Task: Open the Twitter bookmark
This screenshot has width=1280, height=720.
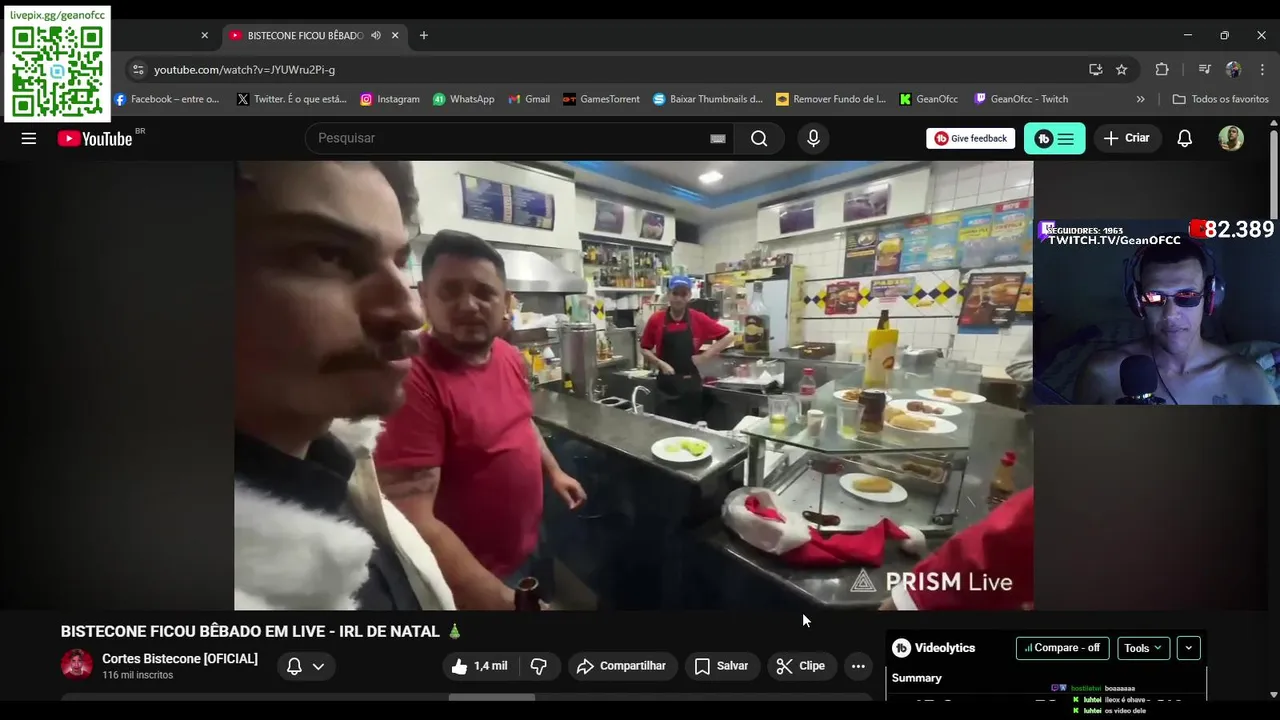Action: [292, 99]
